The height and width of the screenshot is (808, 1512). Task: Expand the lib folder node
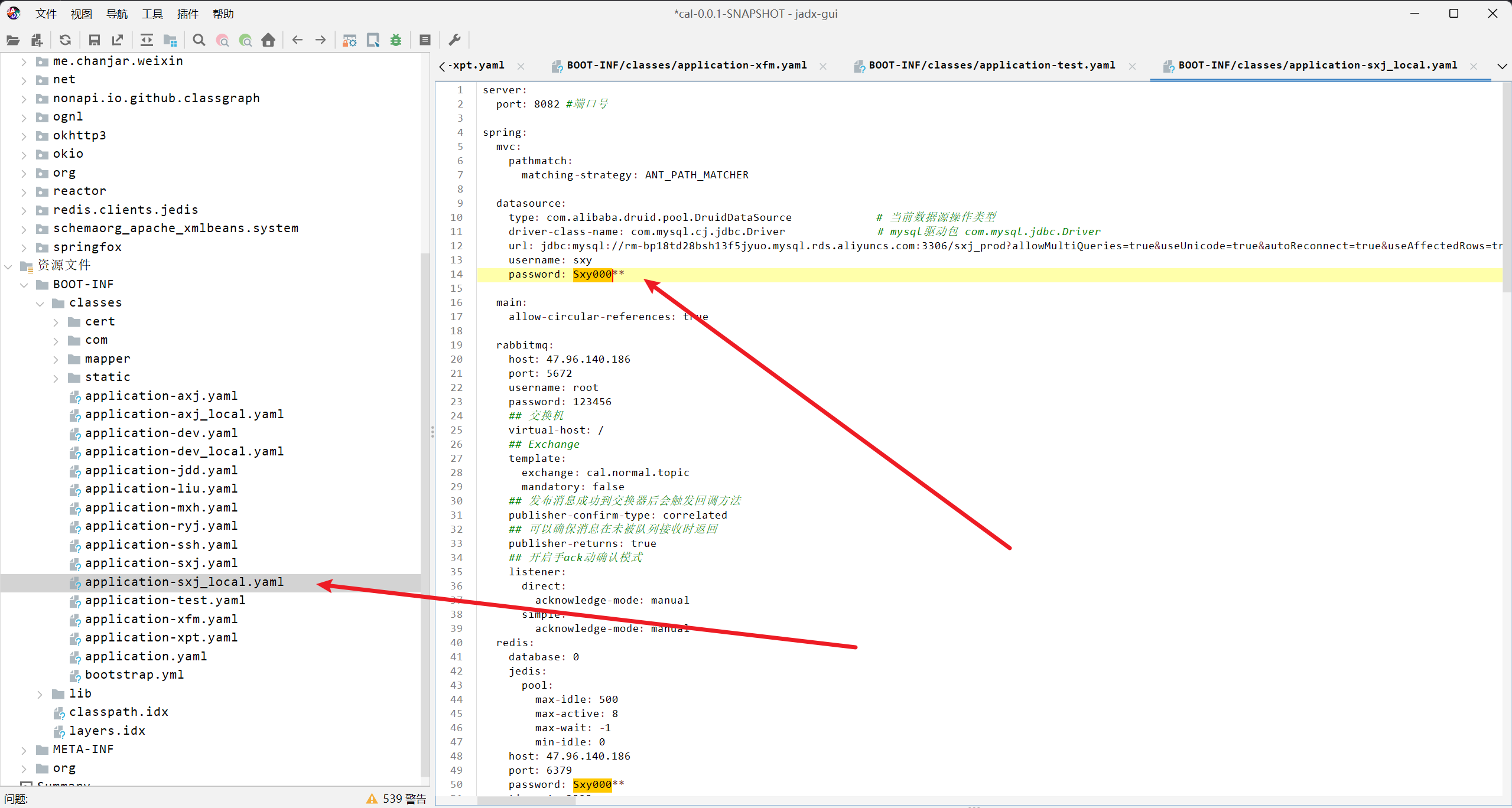coord(40,694)
